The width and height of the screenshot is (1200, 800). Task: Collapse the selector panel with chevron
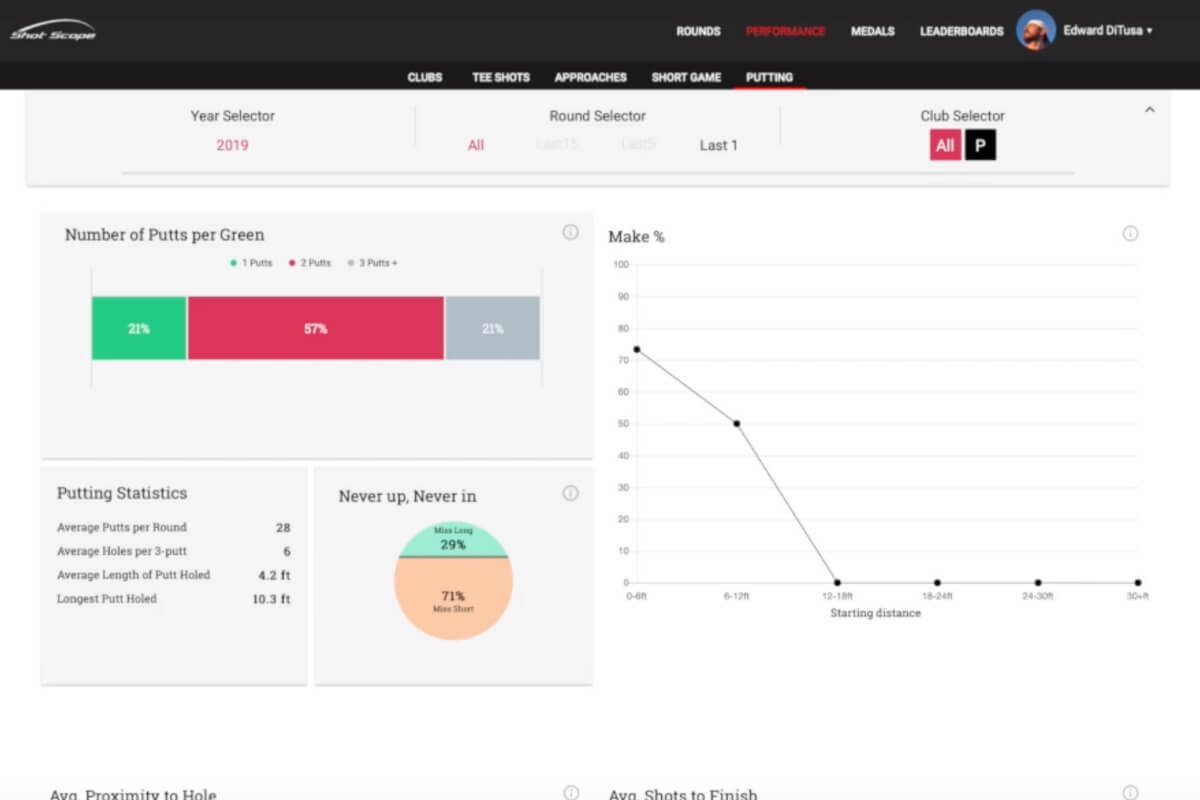point(1149,110)
